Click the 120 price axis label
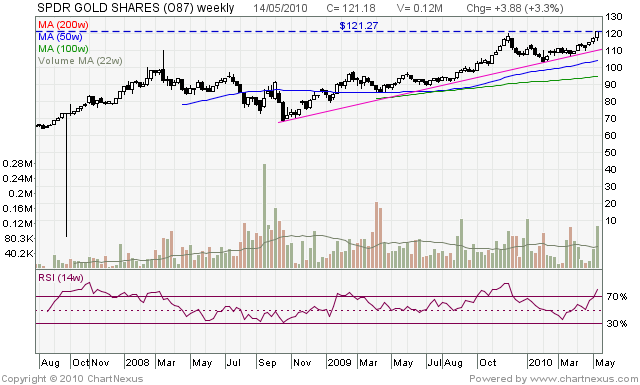The height and width of the screenshot is (385, 640). pyautogui.click(x=614, y=33)
